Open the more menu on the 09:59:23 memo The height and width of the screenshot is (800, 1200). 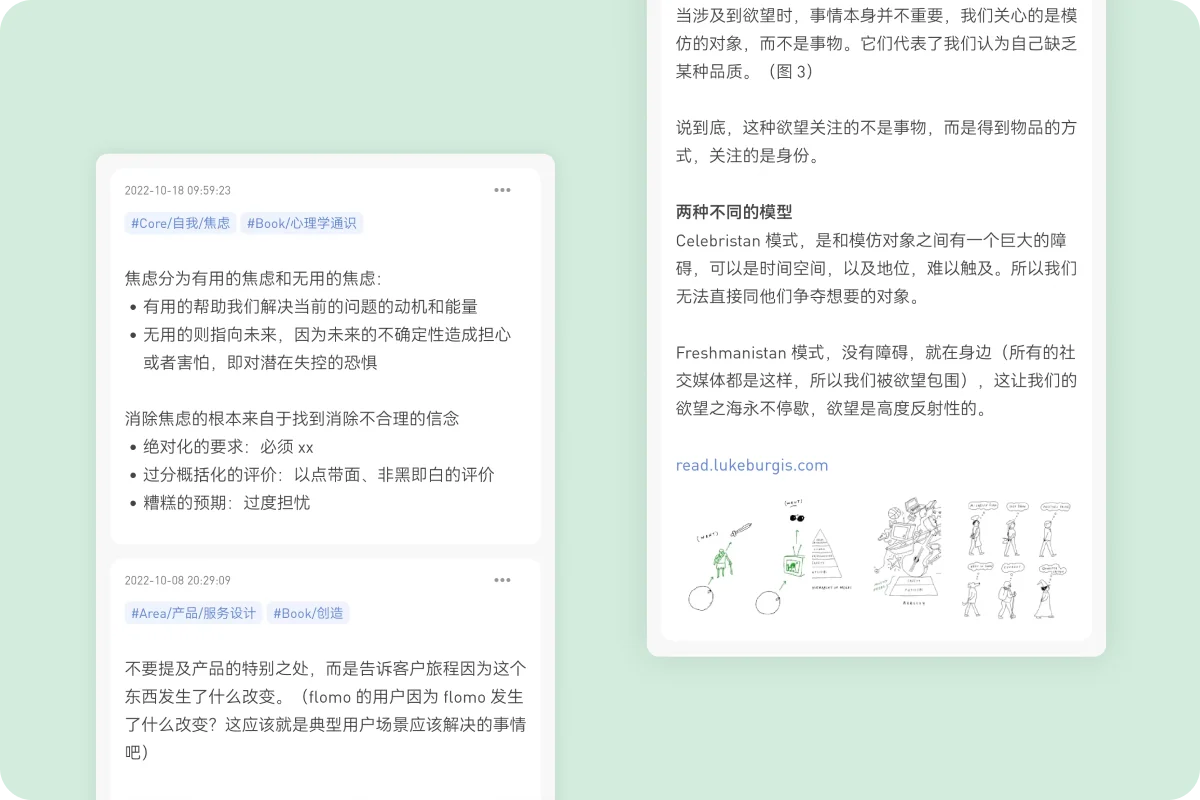tap(502, 190)
